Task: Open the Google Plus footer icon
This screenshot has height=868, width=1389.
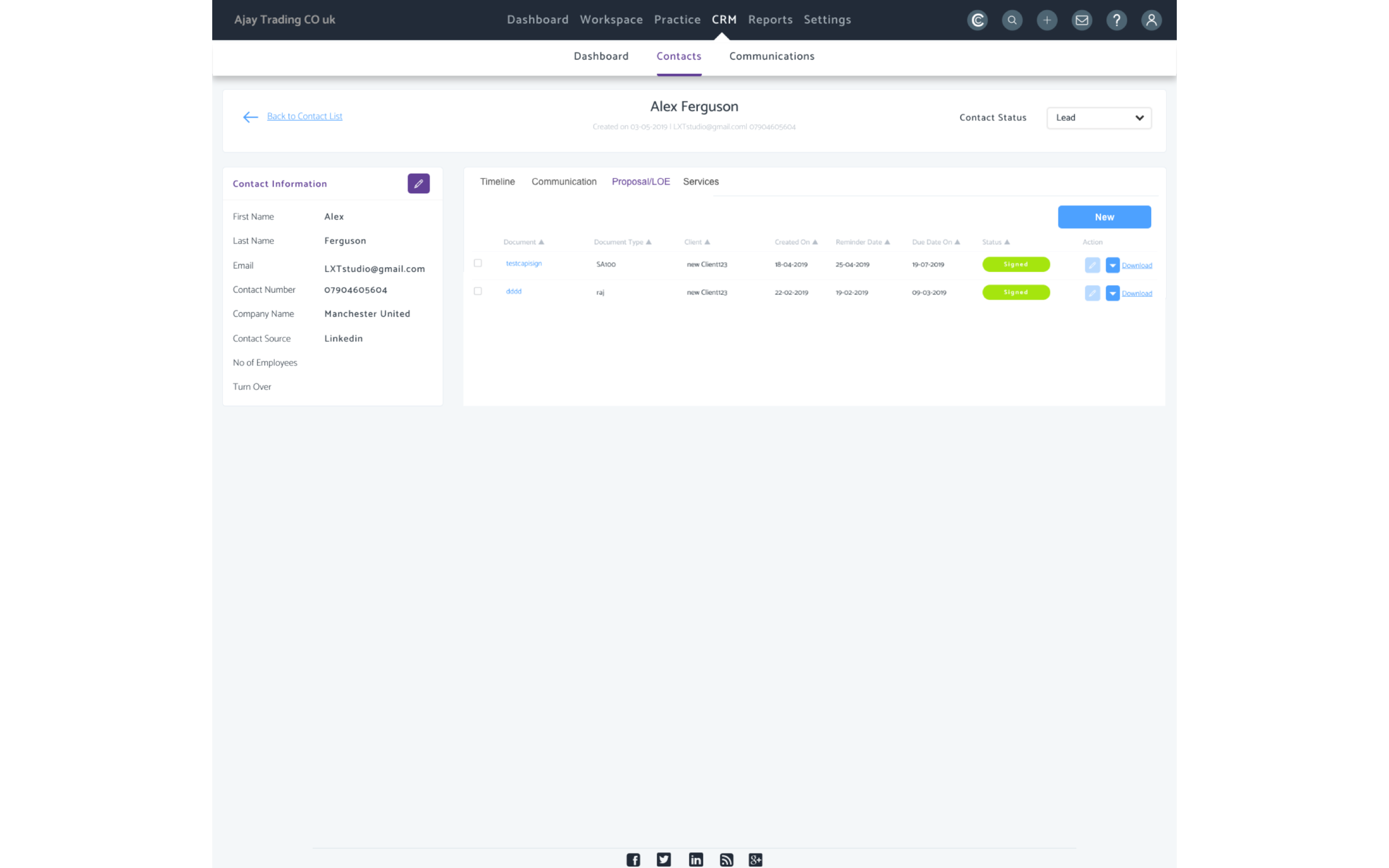Action: click(756, 859)
